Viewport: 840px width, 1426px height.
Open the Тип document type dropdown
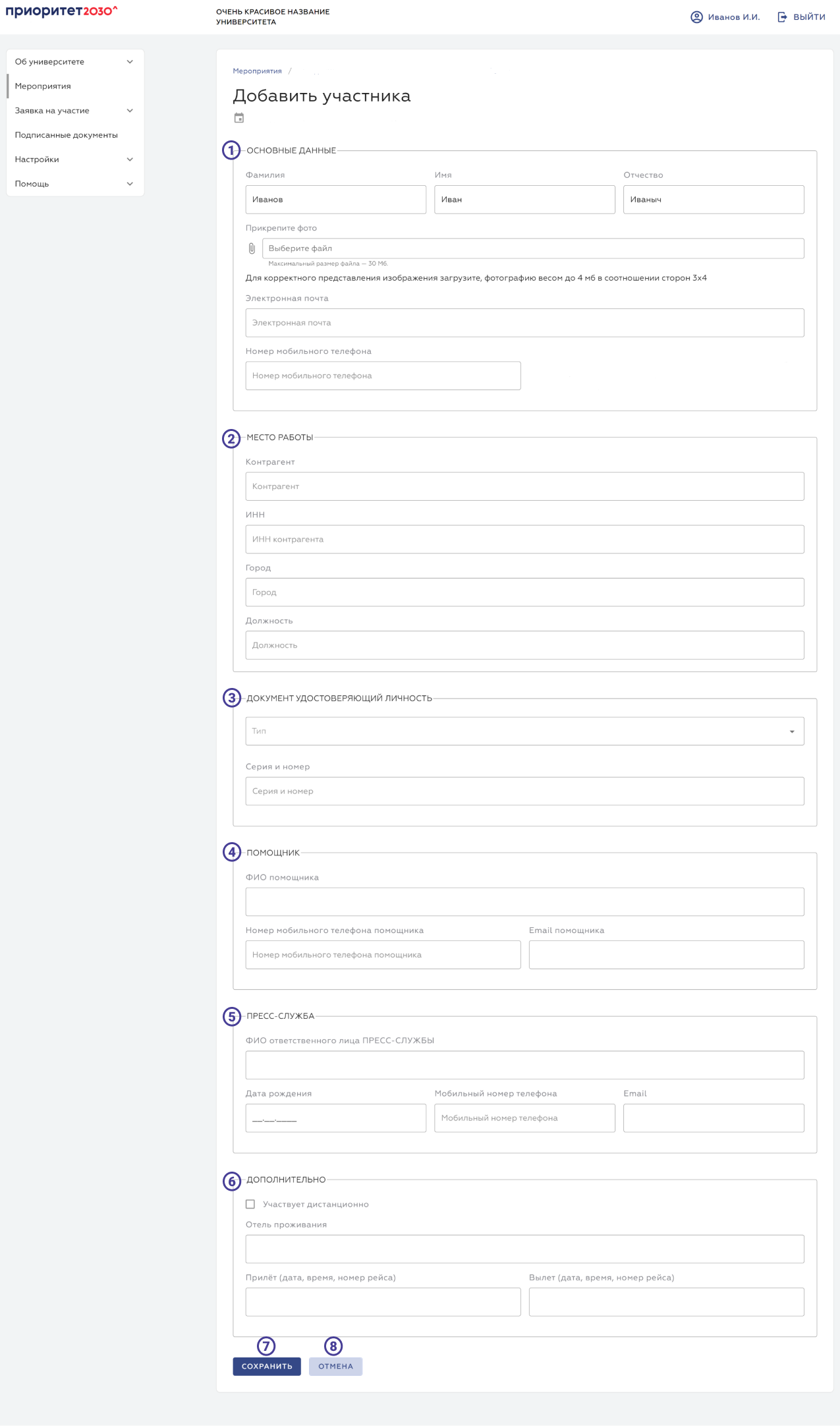pyautogui.click(x=524, y=731)
